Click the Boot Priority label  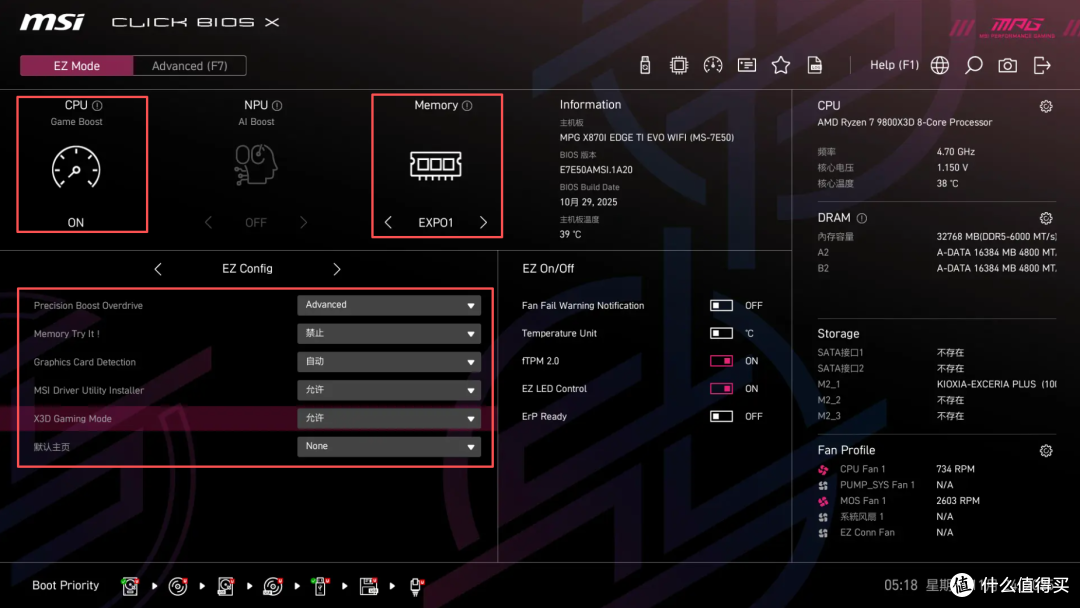coord(65,585)
